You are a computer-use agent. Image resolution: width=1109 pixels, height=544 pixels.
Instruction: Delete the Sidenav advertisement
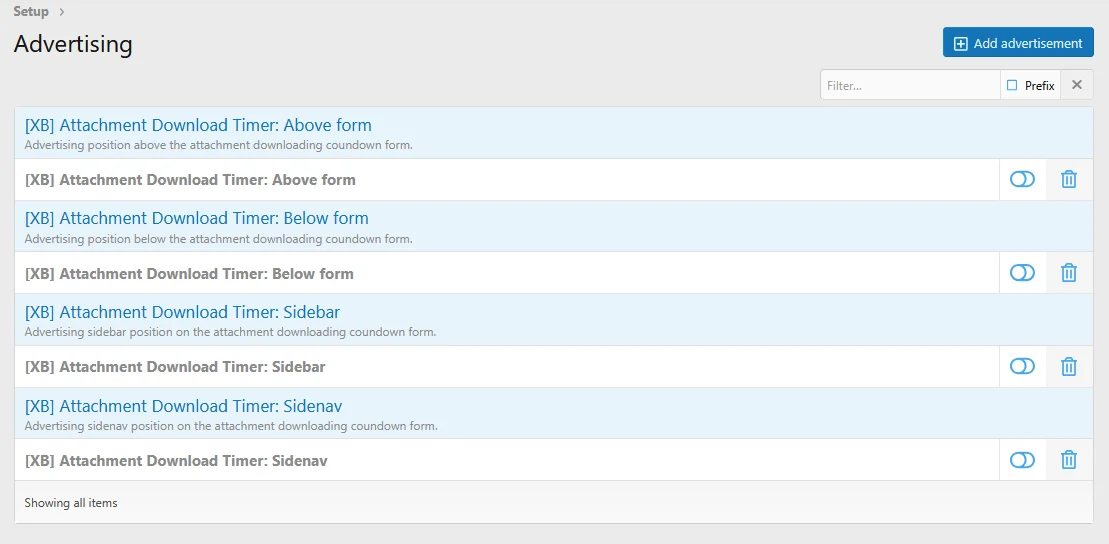point(1069,461)
